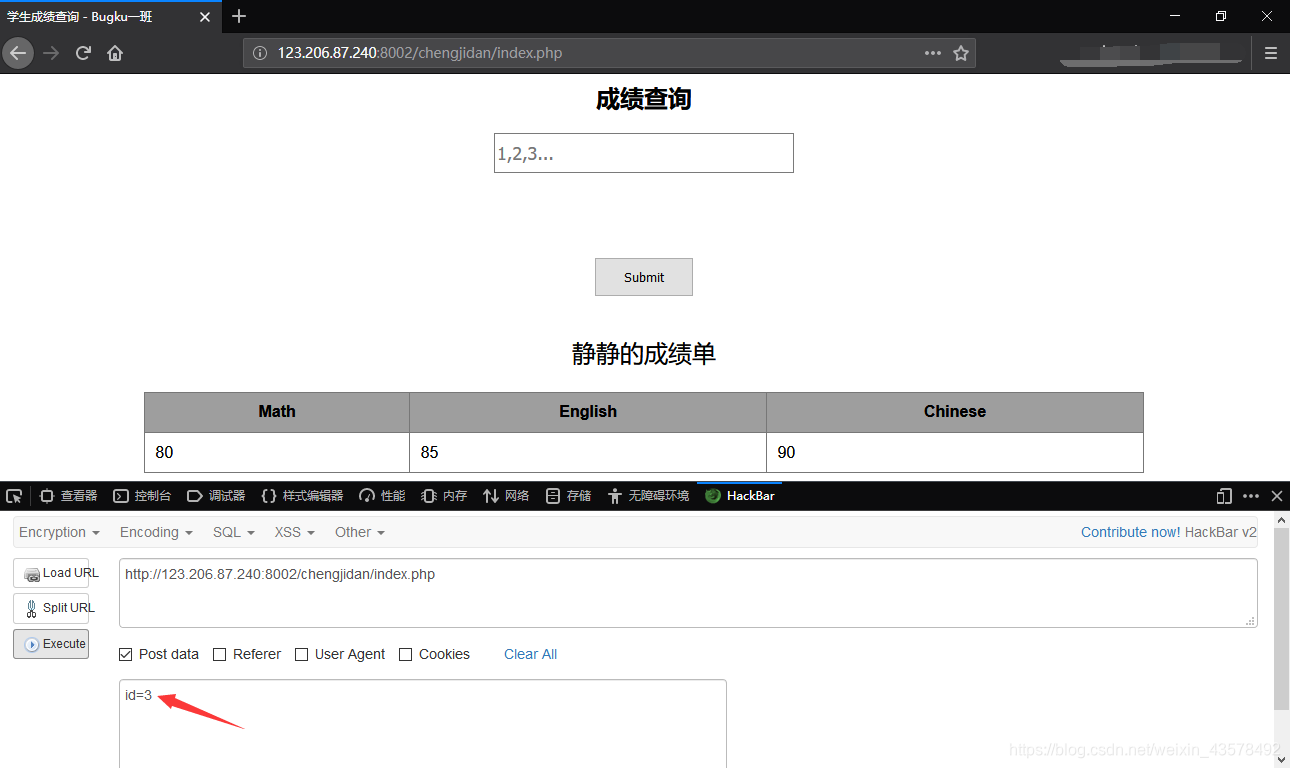Click the English column header
This screenshot has height=768, width=1290.
(588, 412)
